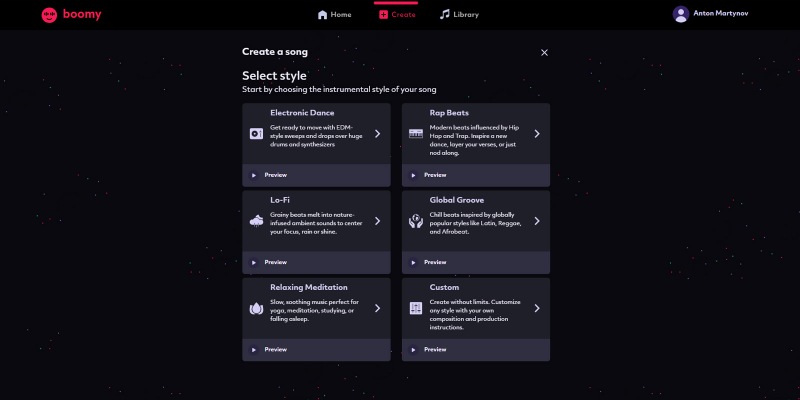
Task: Click the Electronic Dance turntable icon
Action: click(256, 134)
